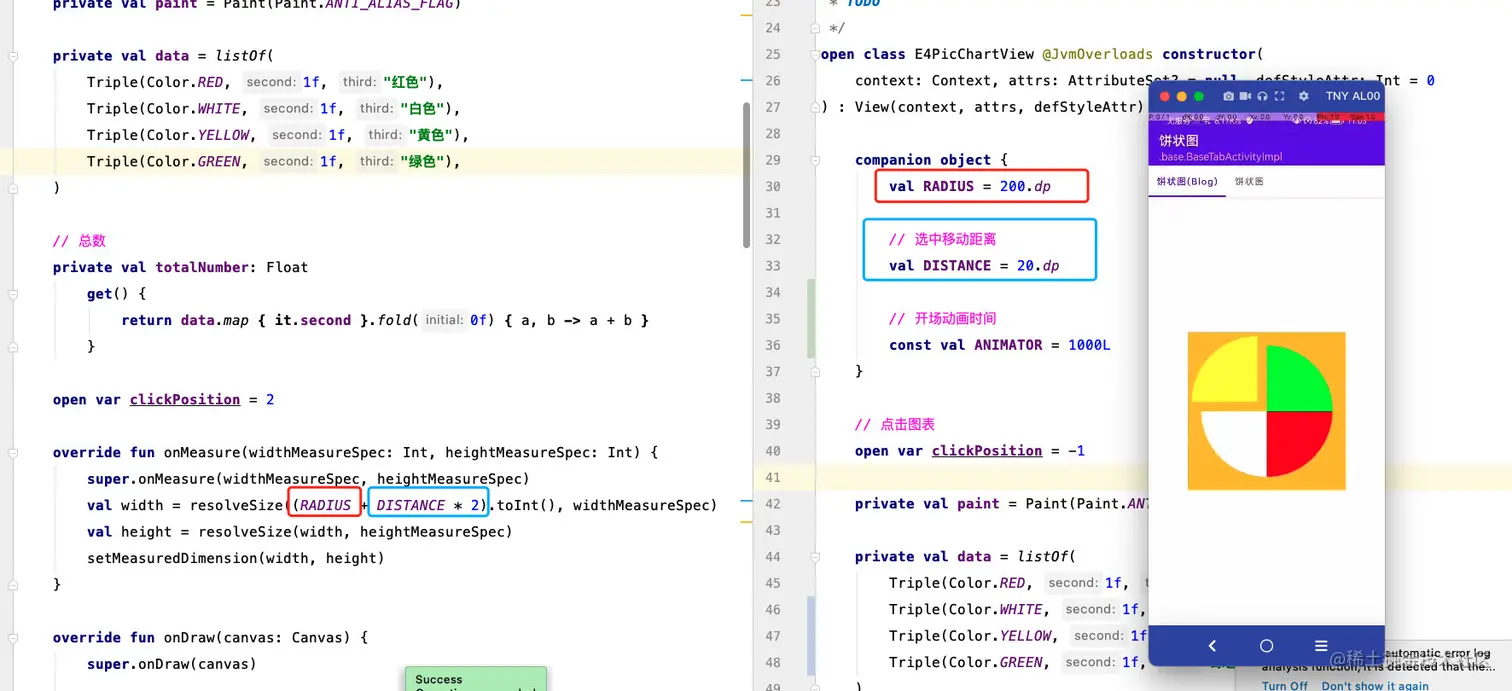Click the // 总数 comment
Screen dimensions: 1512x691
[x=79, y=241]
